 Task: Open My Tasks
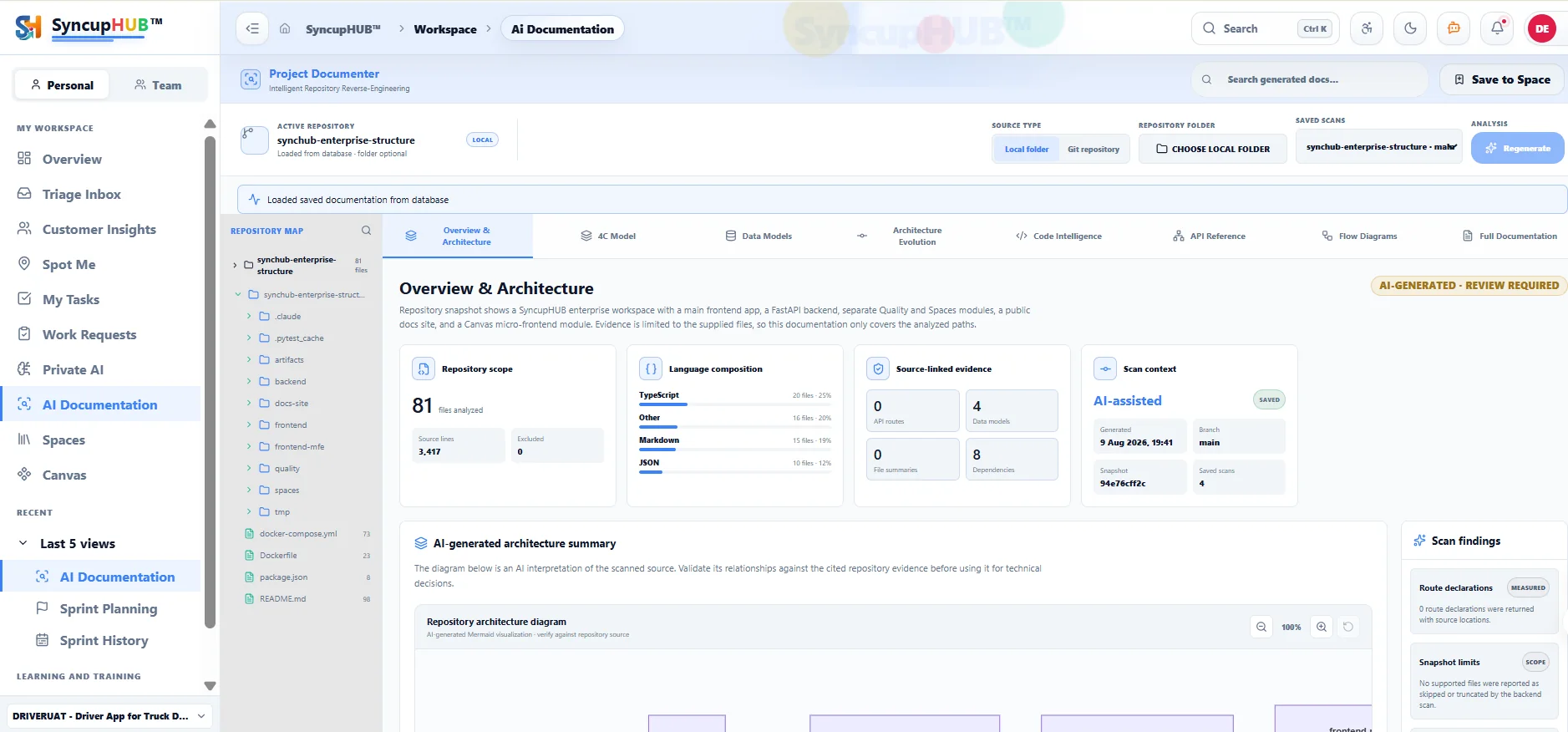pos(100,299)
